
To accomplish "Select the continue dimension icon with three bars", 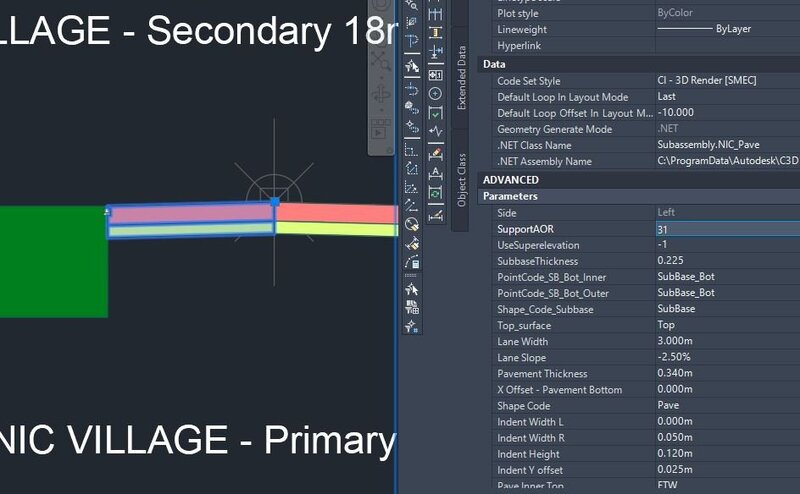I will coord(435,13).
